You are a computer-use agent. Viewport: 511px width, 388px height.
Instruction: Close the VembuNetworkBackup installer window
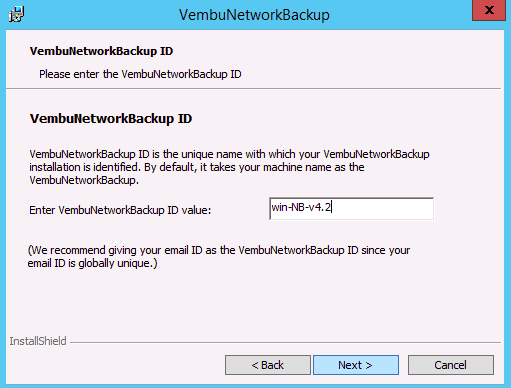click(x=489, y=10)
